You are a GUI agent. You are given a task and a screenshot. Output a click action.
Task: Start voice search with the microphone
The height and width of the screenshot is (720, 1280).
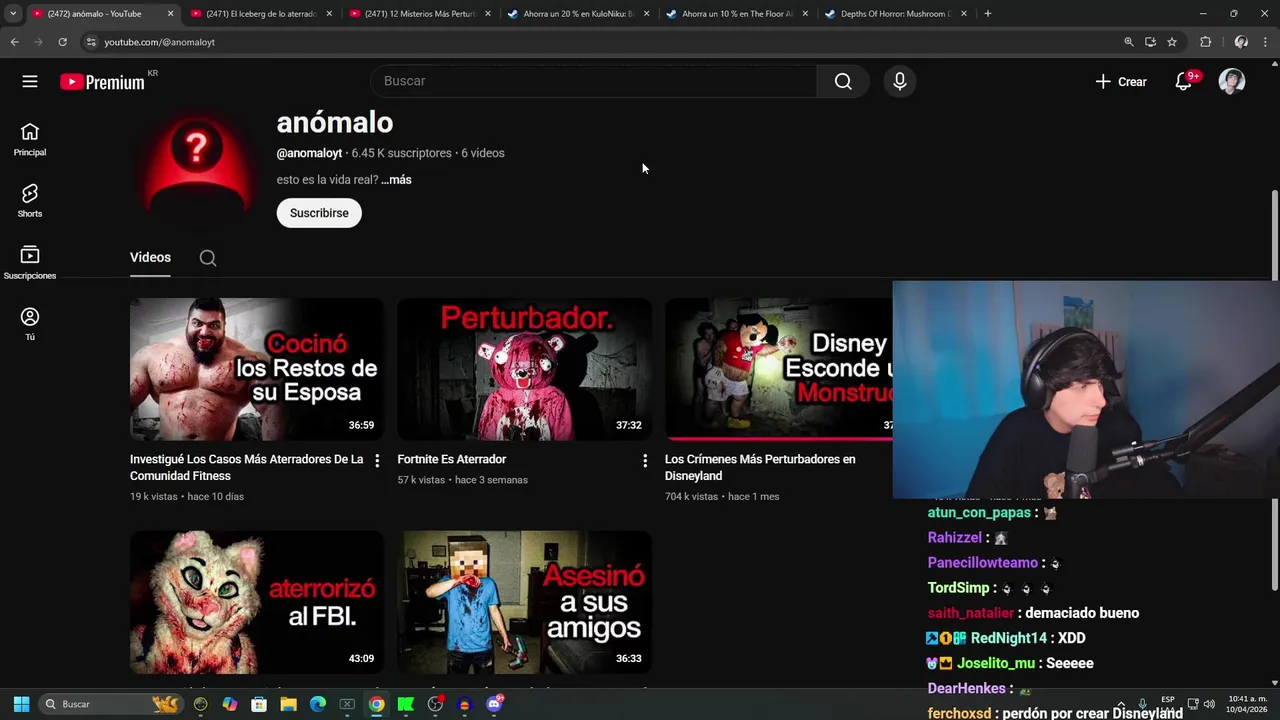[x=900, y=81]
